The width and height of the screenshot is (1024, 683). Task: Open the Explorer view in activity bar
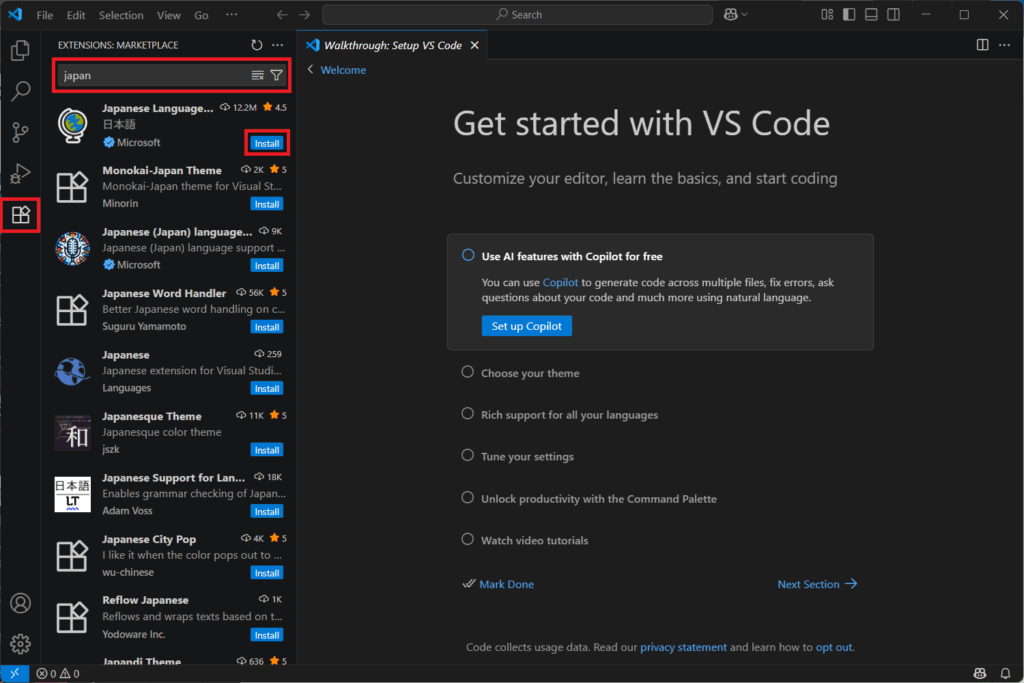point(20,51)
